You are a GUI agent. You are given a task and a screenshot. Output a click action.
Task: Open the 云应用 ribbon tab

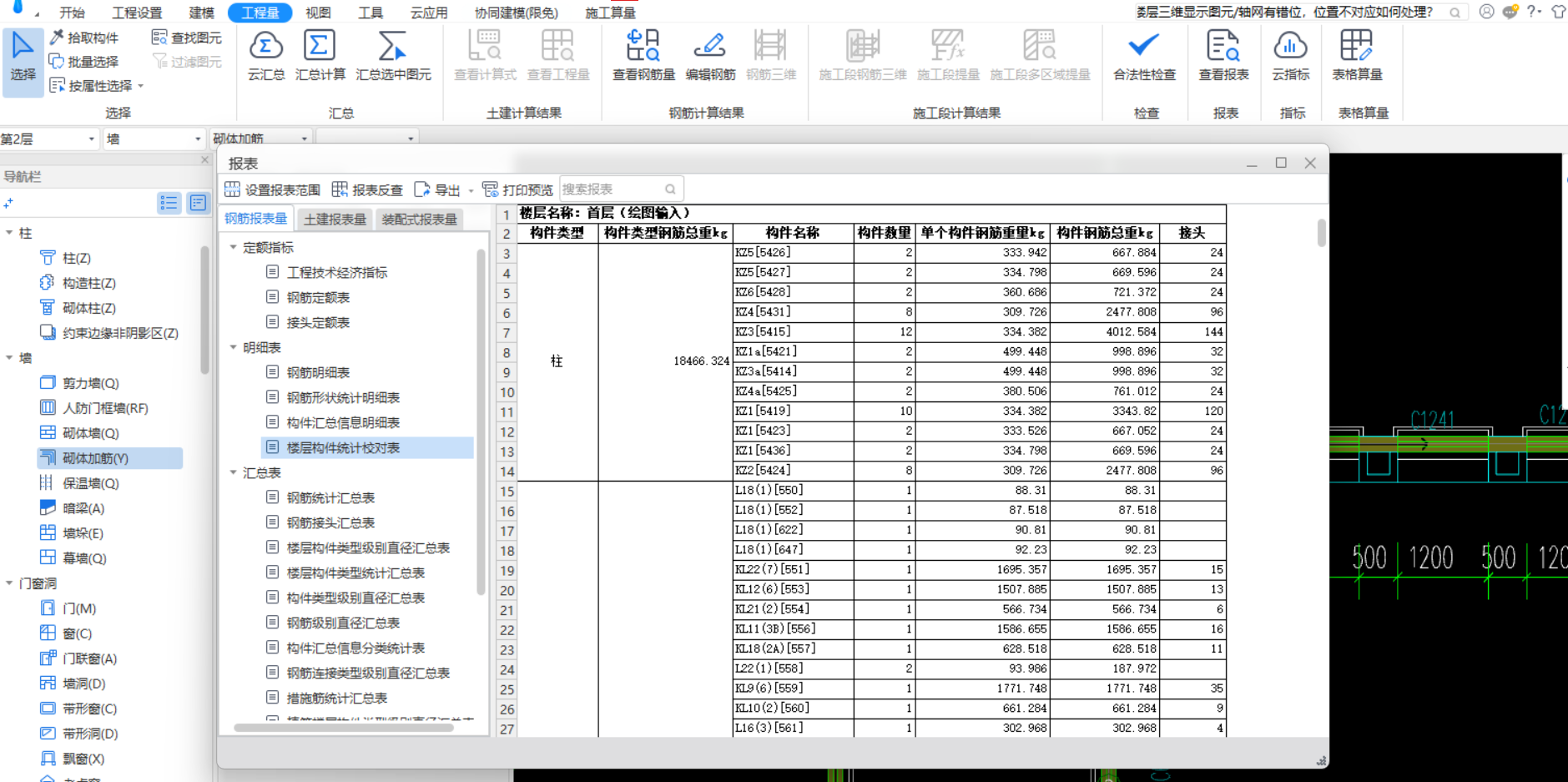coord(429,13)
